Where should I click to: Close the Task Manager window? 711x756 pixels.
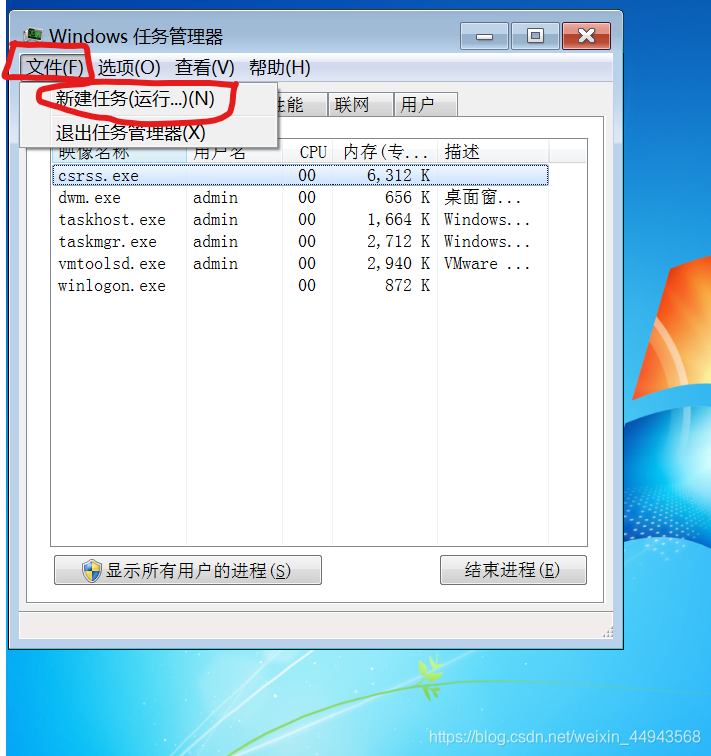click(586, 36)
